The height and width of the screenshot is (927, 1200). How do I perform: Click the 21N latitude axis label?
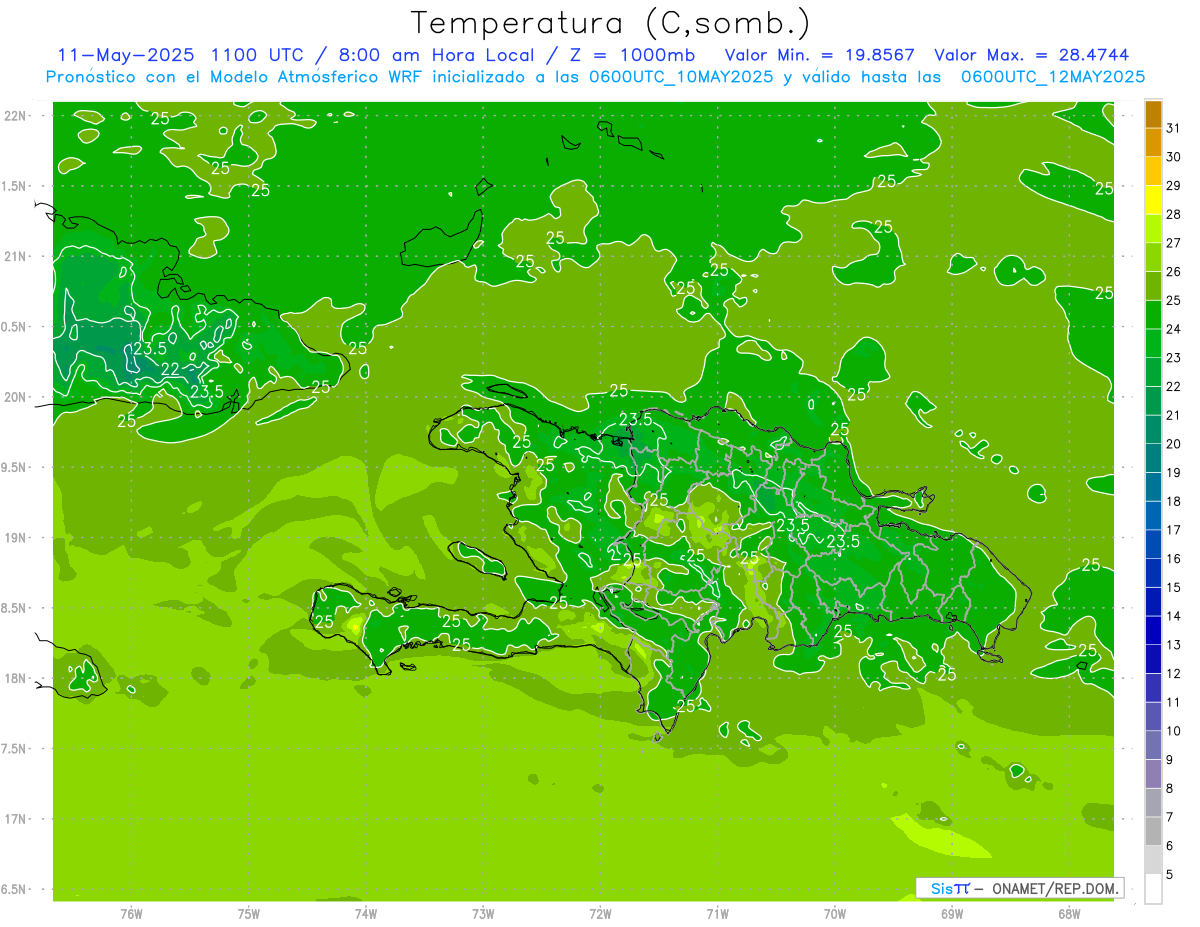tap(15, 256)
